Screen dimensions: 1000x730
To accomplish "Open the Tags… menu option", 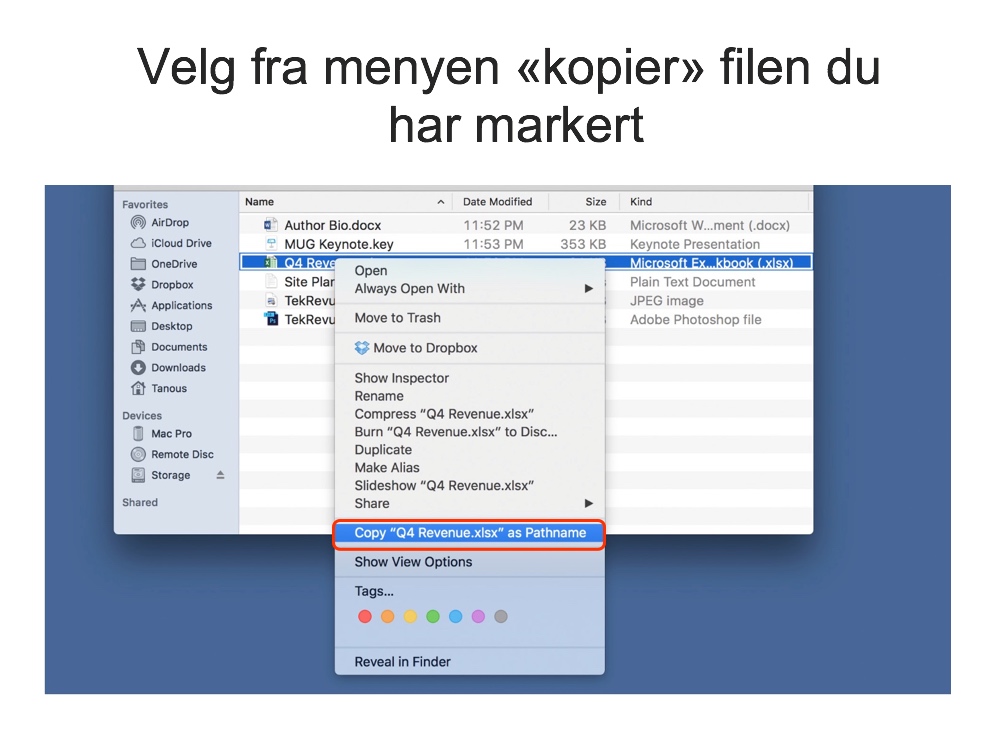I will [x=374, y=592].
